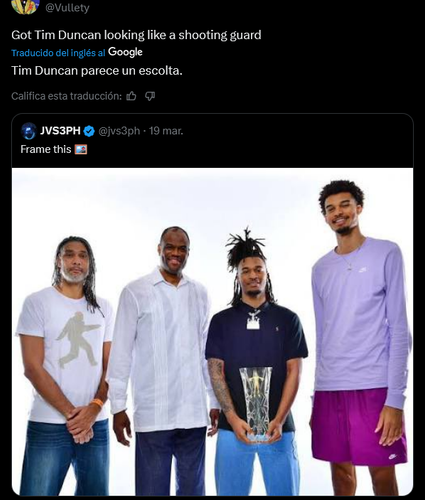Click the 19 mar. timestamp
Viewport: 425px width, 500px height.
click(x=166, y=131)
